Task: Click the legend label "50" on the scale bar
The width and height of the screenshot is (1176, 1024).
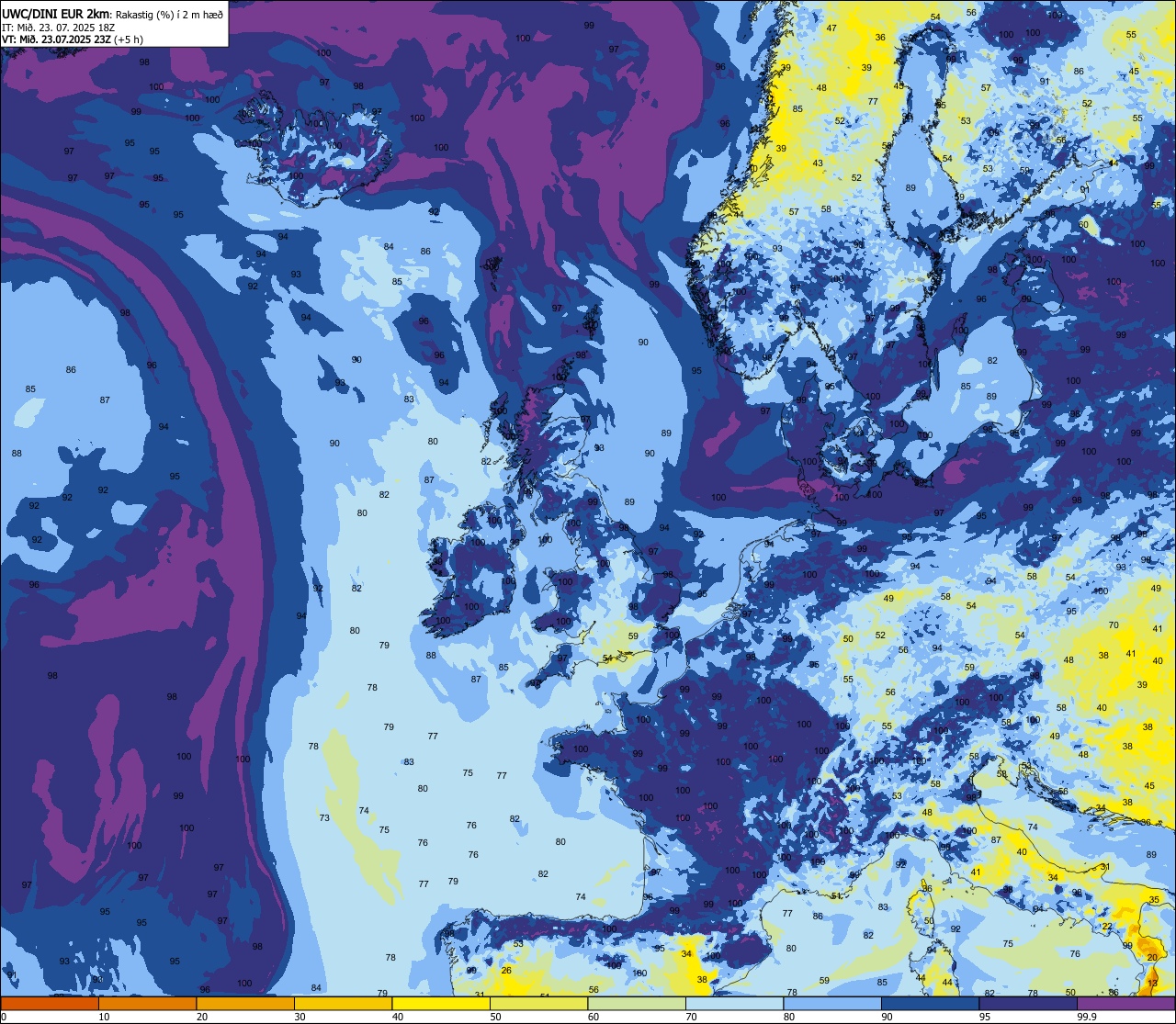Action: tap(495, 1017)
